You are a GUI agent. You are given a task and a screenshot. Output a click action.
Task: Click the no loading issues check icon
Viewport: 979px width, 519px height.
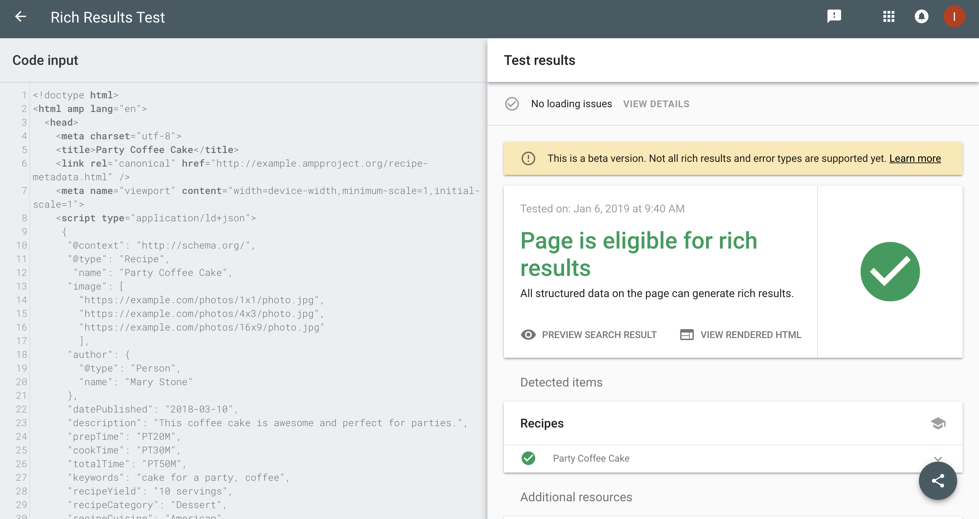coord(512,104)
